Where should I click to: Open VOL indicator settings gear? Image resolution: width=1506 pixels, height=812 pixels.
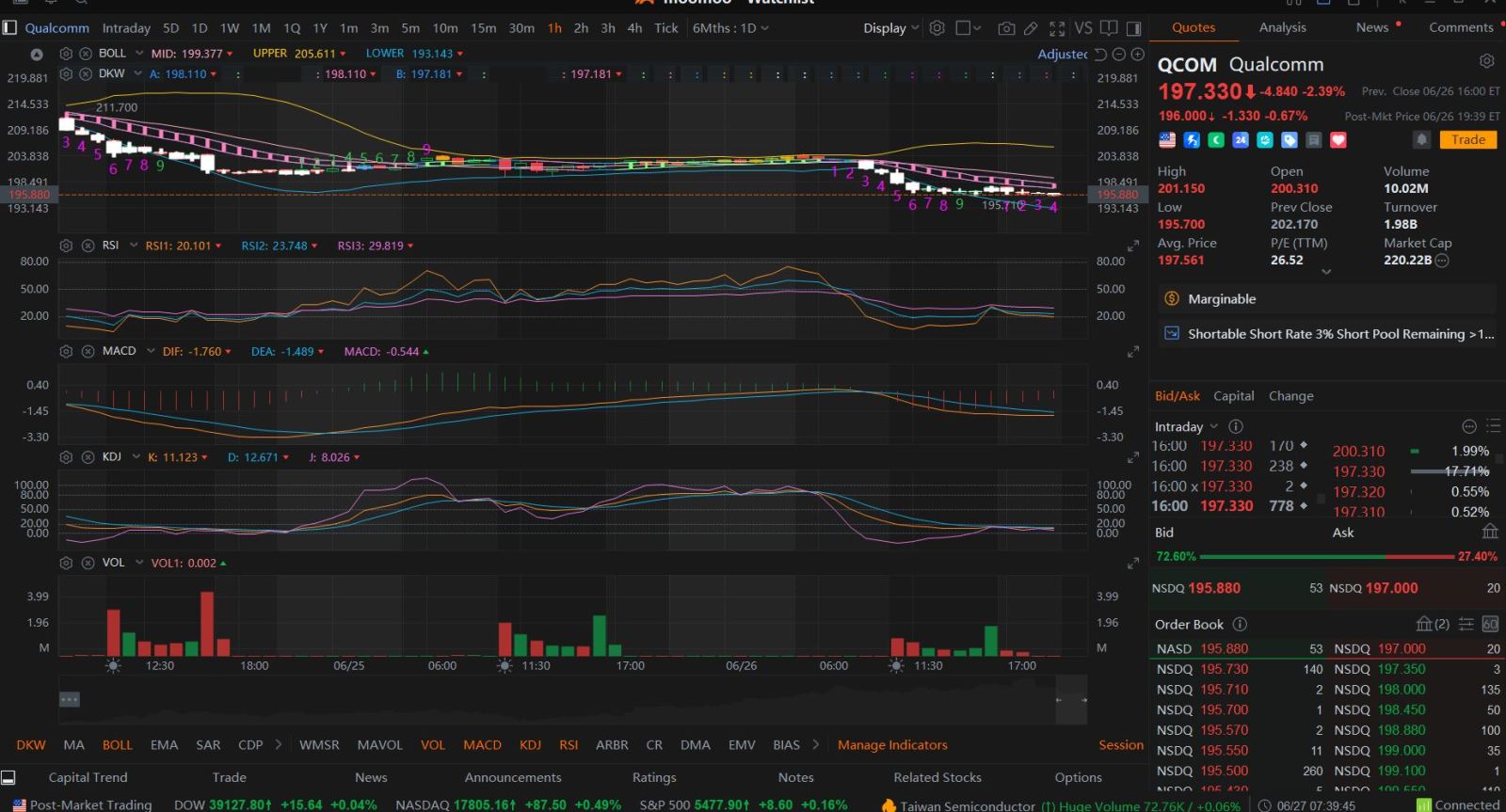point(66,563)
